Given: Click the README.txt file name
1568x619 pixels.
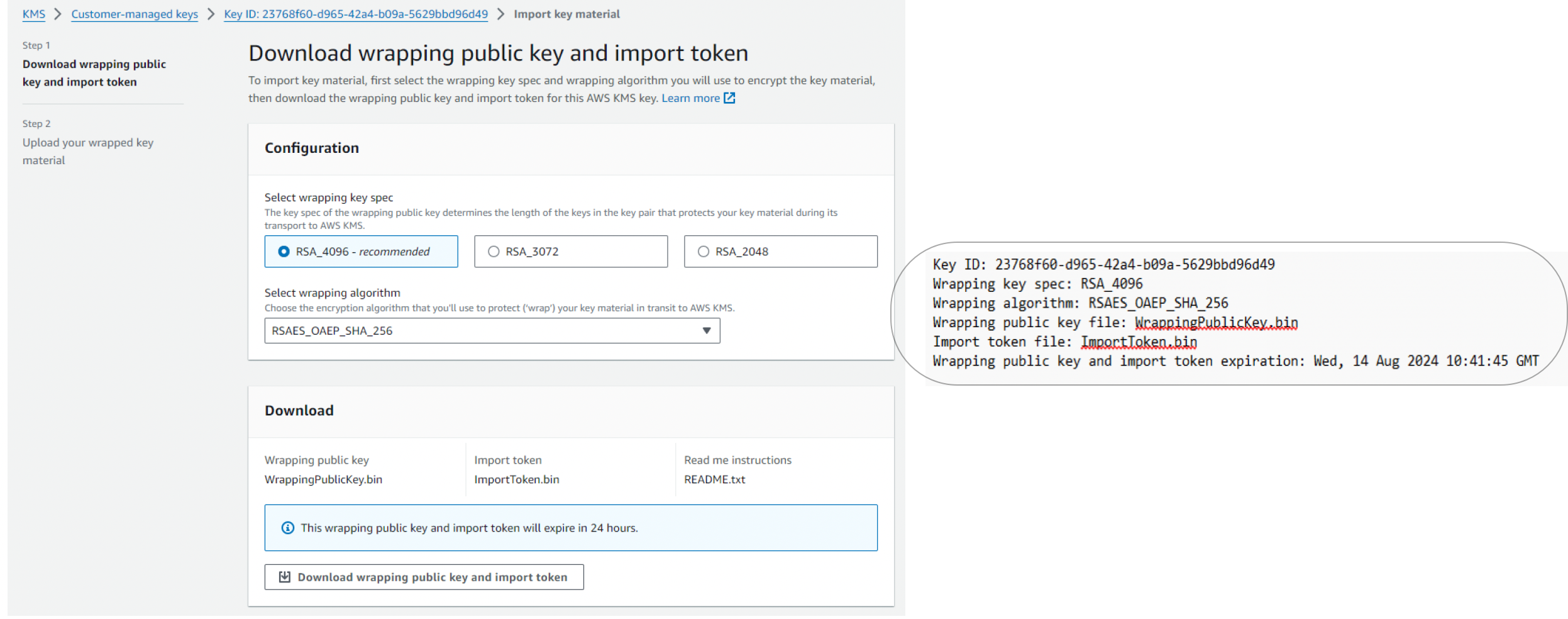Looking at the screenshot, I should click(x=715, y=480).
